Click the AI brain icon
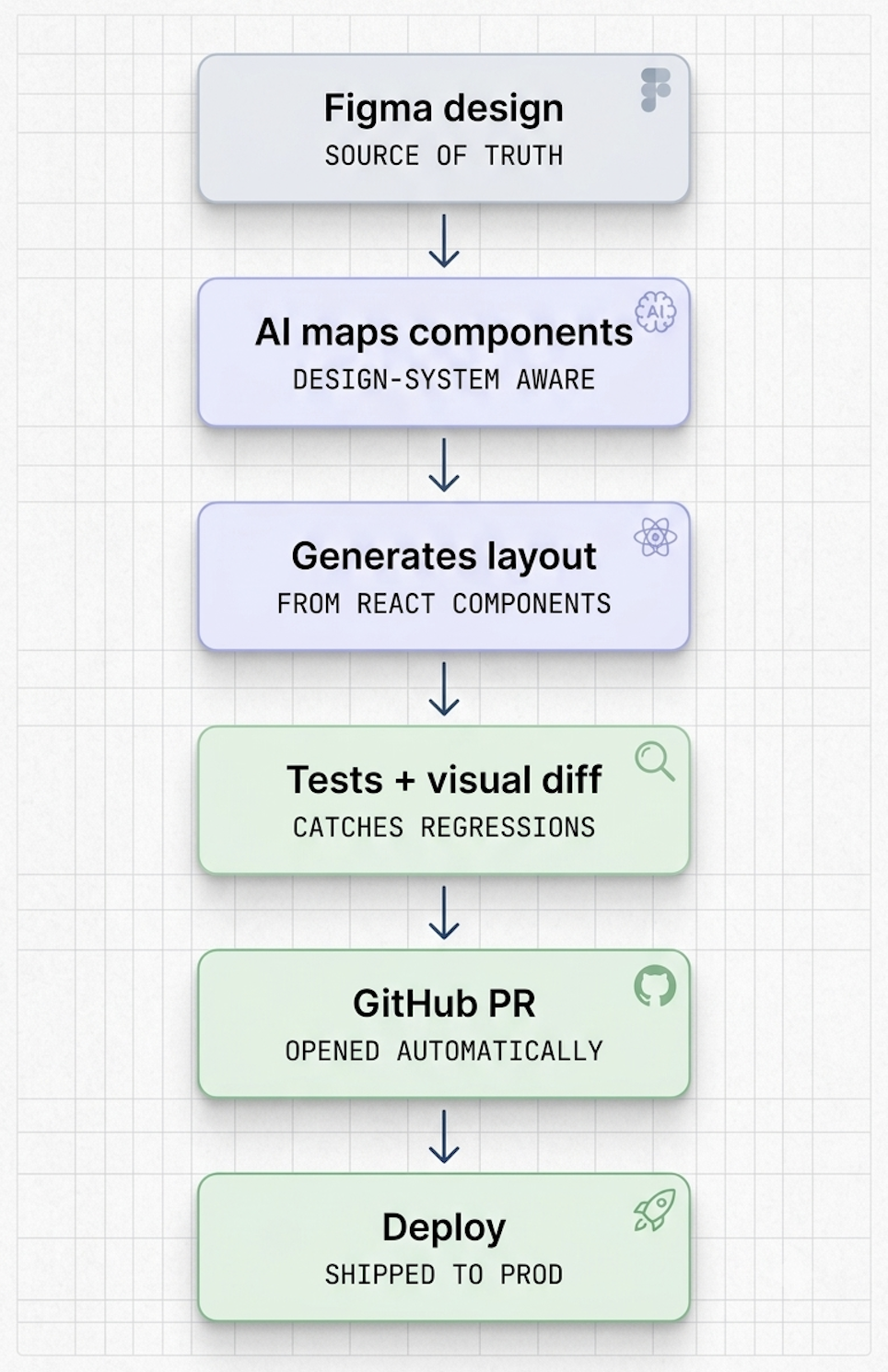 click(655, 312)
